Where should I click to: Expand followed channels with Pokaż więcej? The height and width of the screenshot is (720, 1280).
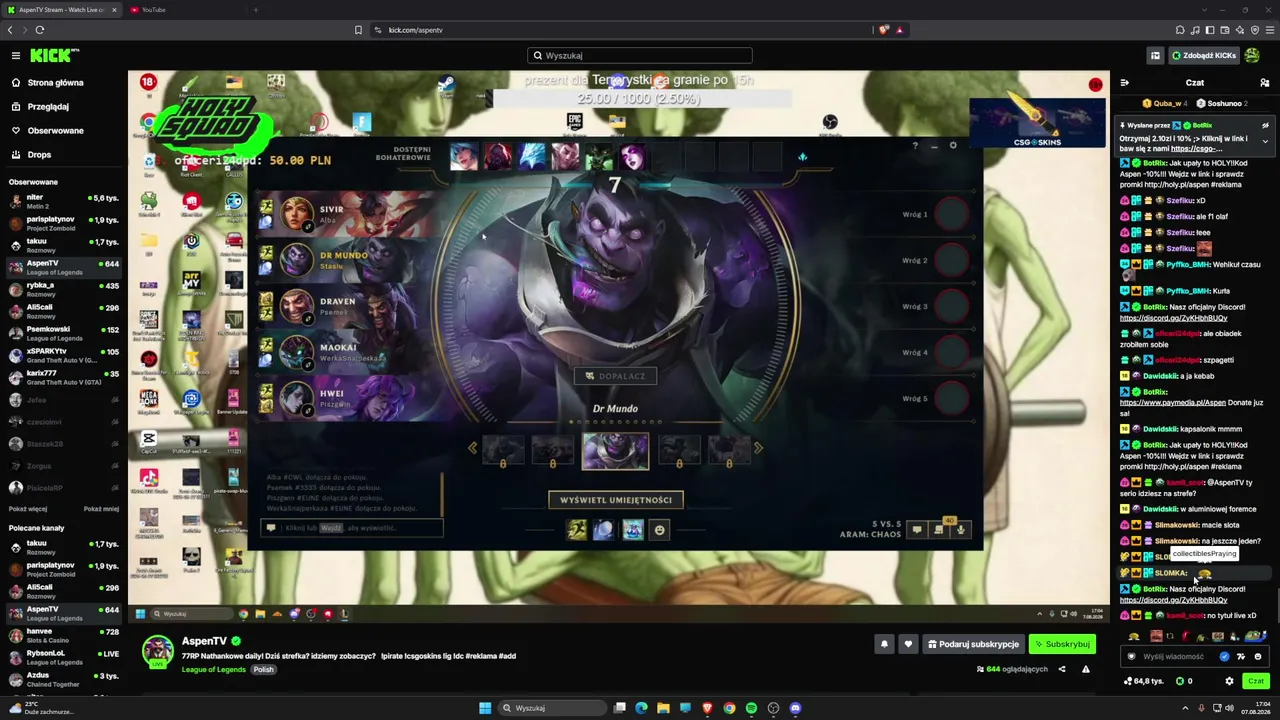(x=28, y=509)
